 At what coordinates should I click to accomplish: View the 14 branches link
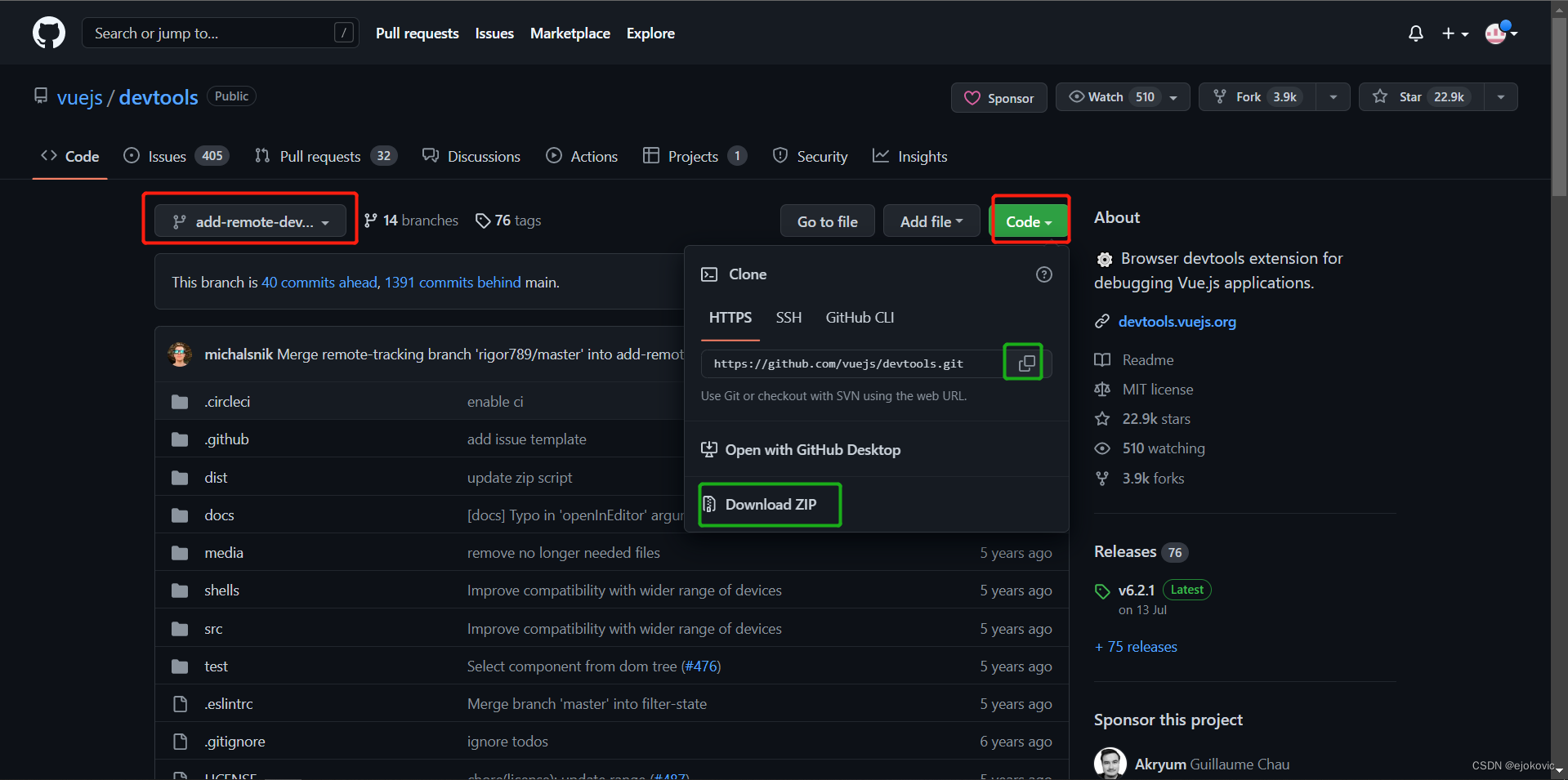pyautogui.click(x=411, y=221)
